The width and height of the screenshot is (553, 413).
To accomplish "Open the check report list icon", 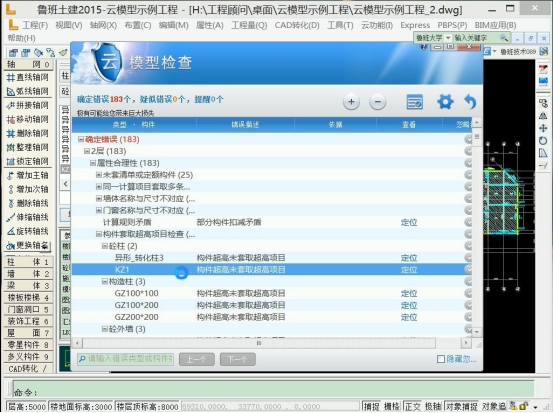I will pyautogui.click(x=414, y=102).
